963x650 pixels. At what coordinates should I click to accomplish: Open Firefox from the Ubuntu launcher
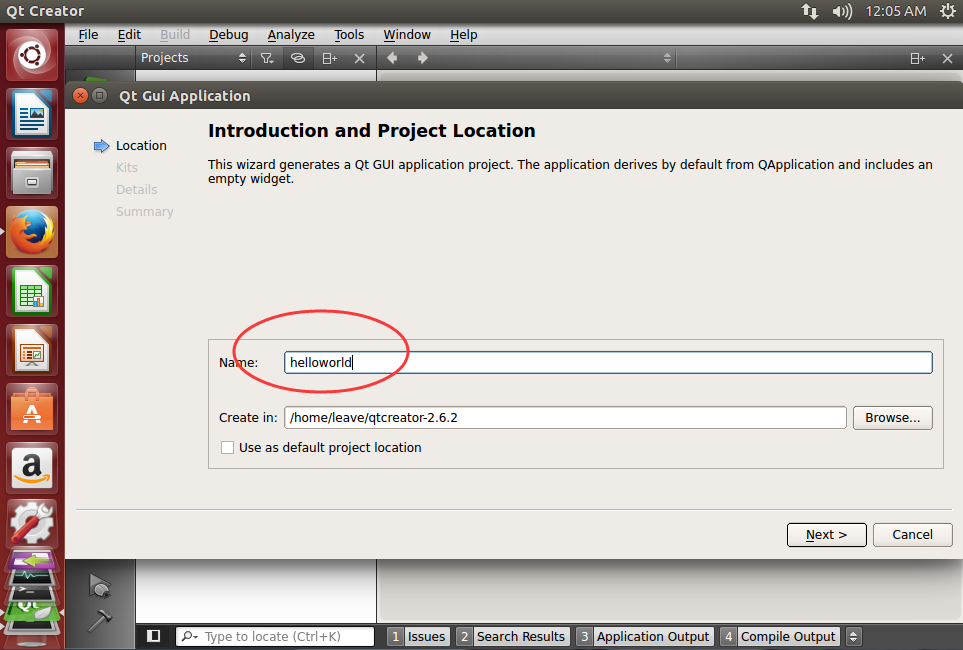click(32, 232)
